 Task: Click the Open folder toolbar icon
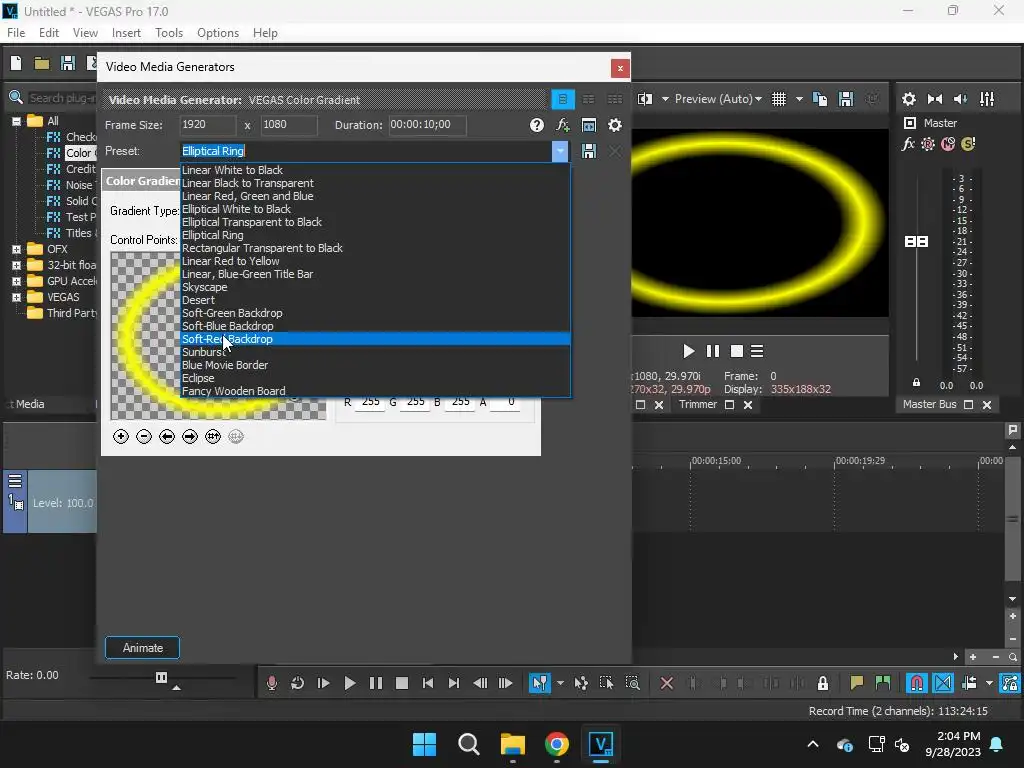pos(42,63)
